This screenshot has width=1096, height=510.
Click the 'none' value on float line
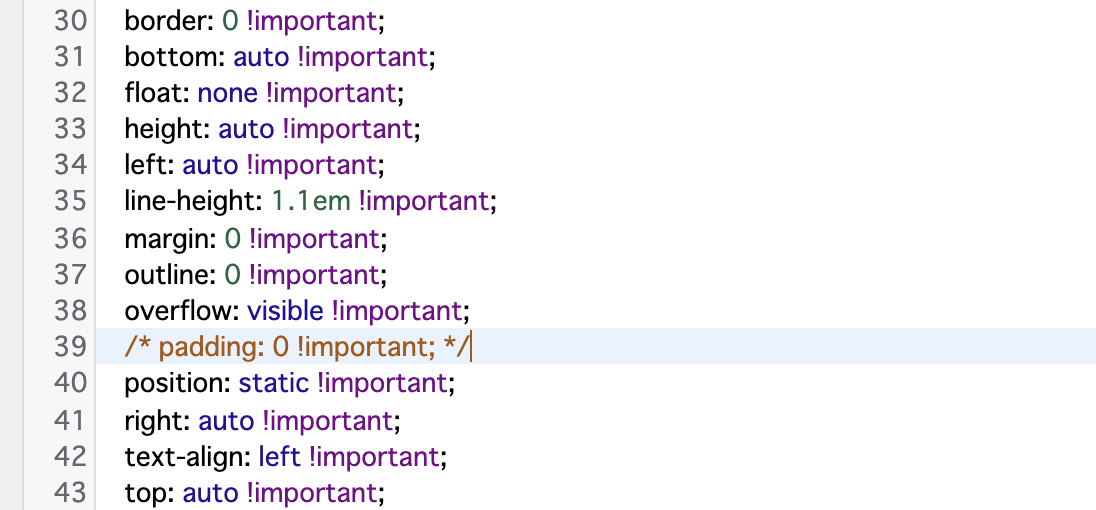point(228,93)
